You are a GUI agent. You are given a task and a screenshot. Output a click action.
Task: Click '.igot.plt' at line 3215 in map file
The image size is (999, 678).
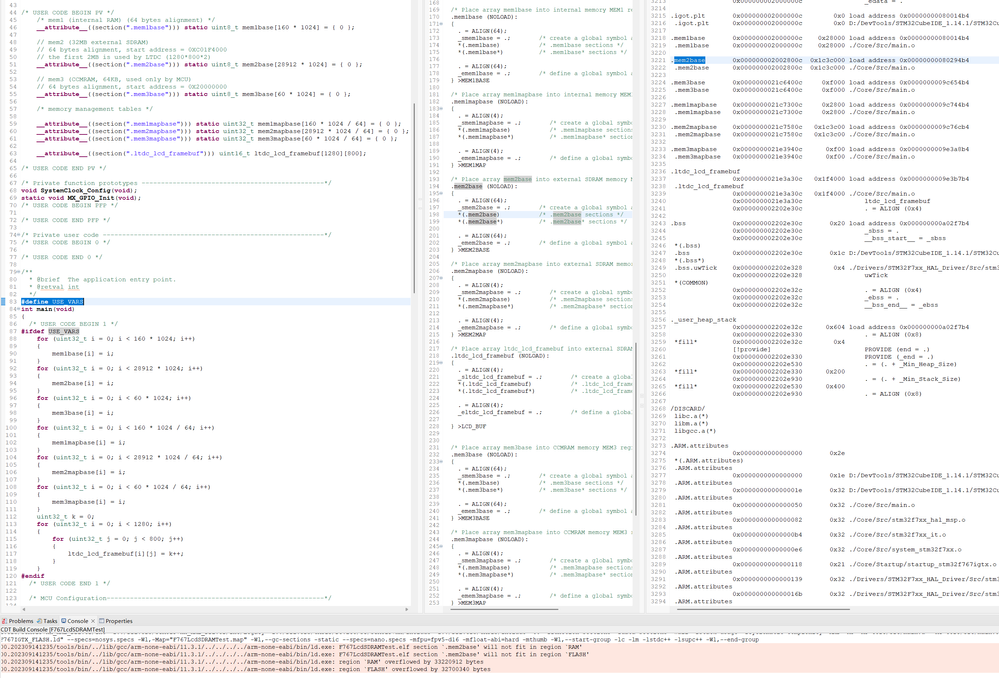[687, 16]
